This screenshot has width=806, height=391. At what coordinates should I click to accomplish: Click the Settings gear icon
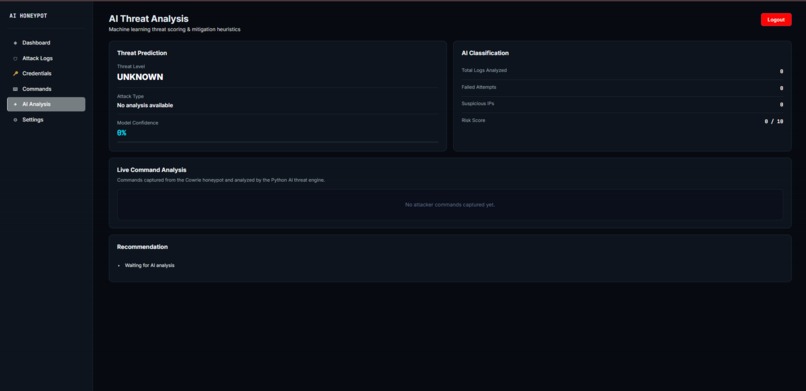click(x=15, y=120)
